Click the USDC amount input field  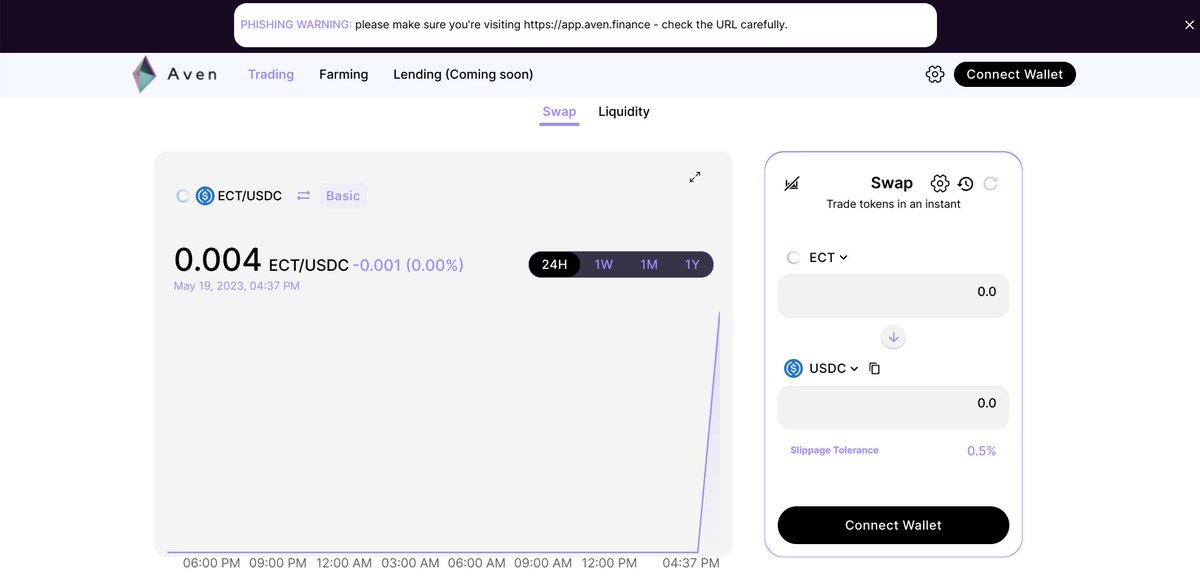pyautogui.click(x=893, y=407)
